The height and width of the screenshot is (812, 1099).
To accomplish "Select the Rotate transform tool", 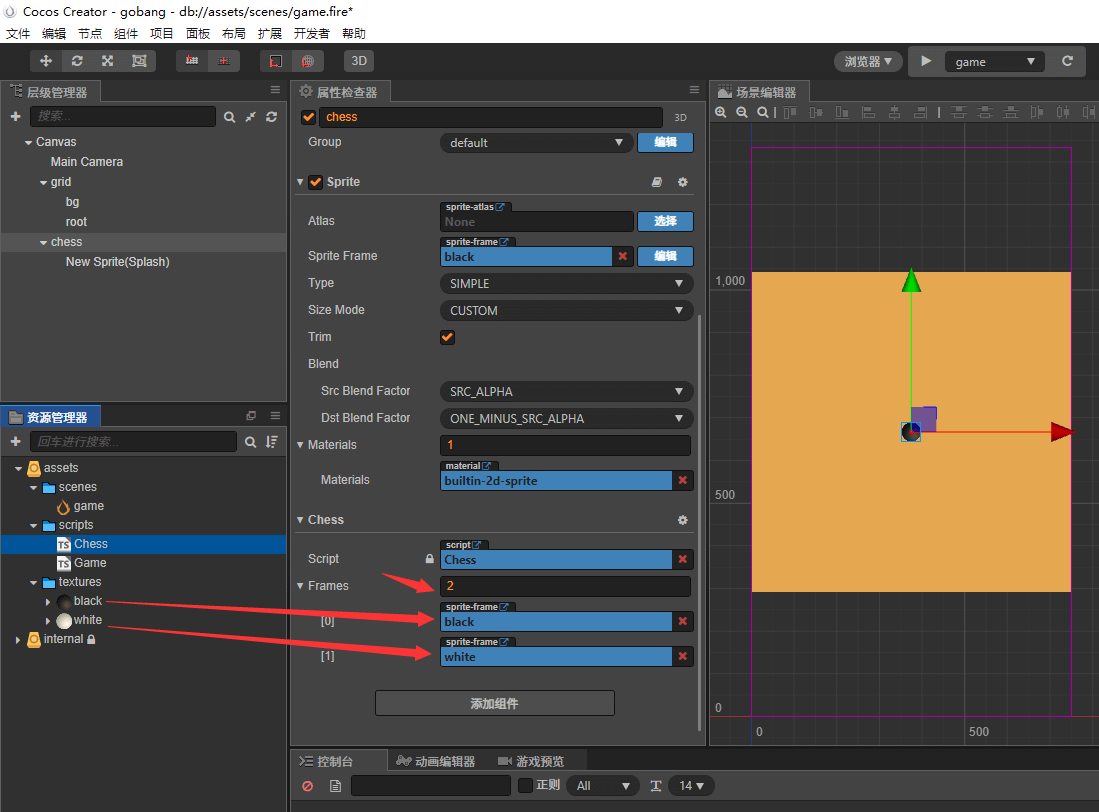I will (77, 61).
